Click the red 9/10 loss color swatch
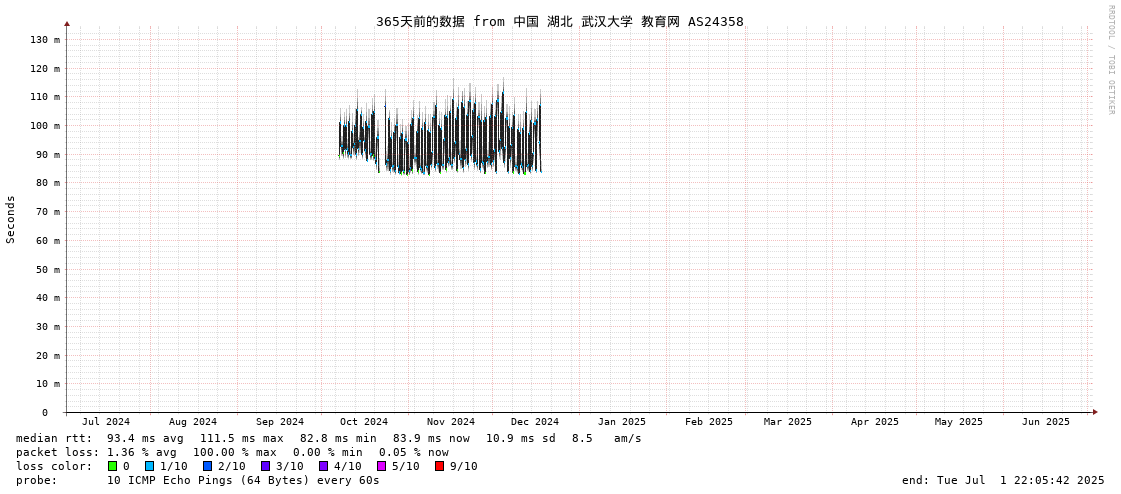 click(x=439, y=466)
